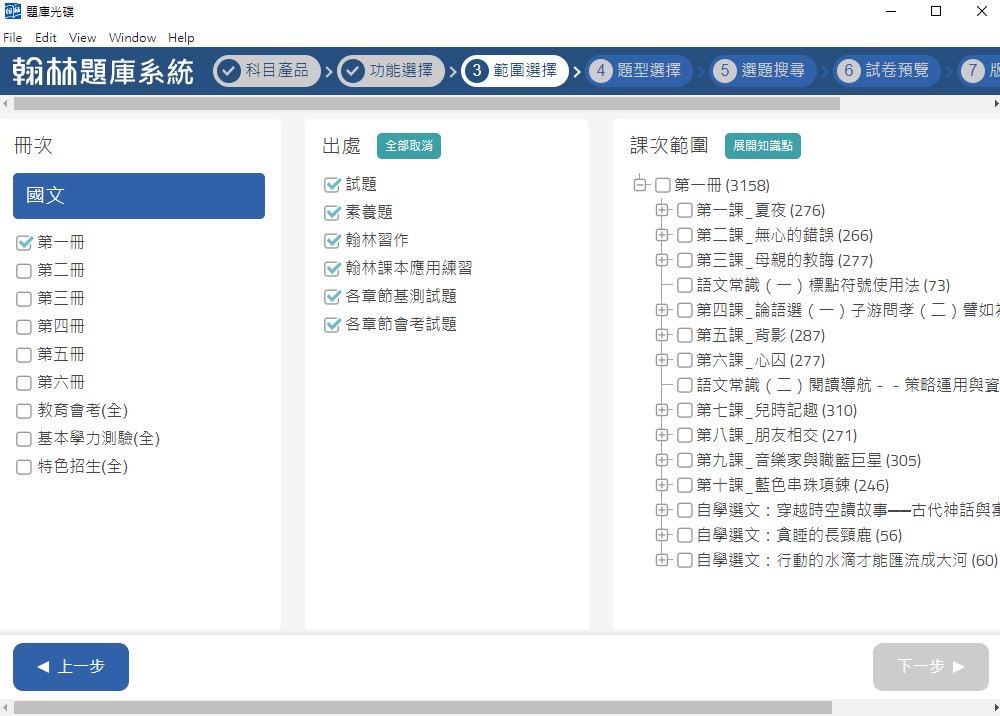Check 第一課_夏夜 (276) checkbox

point(685,210)
